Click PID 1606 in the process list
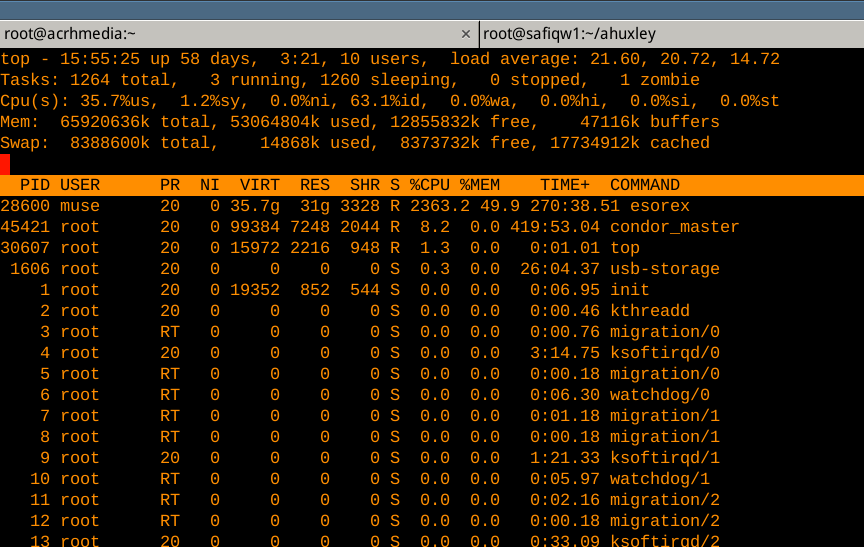This screenshot has width=864, height=547. tap(30, 269)
